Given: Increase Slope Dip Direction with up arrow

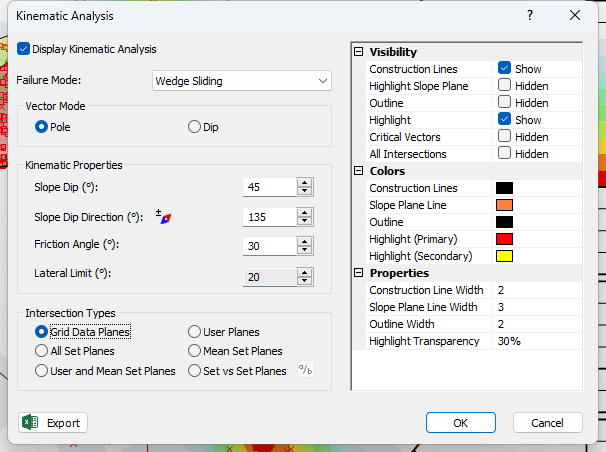Looking at the screenshot, I should pyautogui.click(x=305, y=213).
